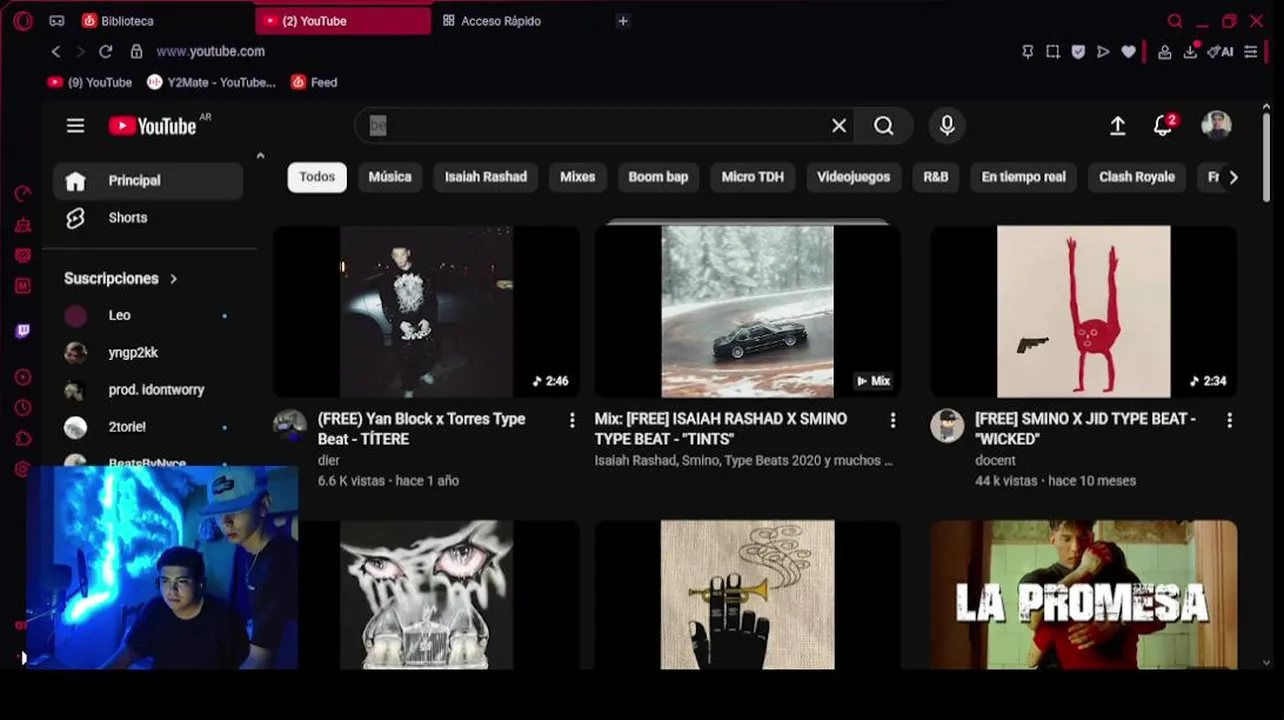The height and width of the screenshot is (720, 1284).
Task: Open the Leo channel subscription
Action: [148, 315]
